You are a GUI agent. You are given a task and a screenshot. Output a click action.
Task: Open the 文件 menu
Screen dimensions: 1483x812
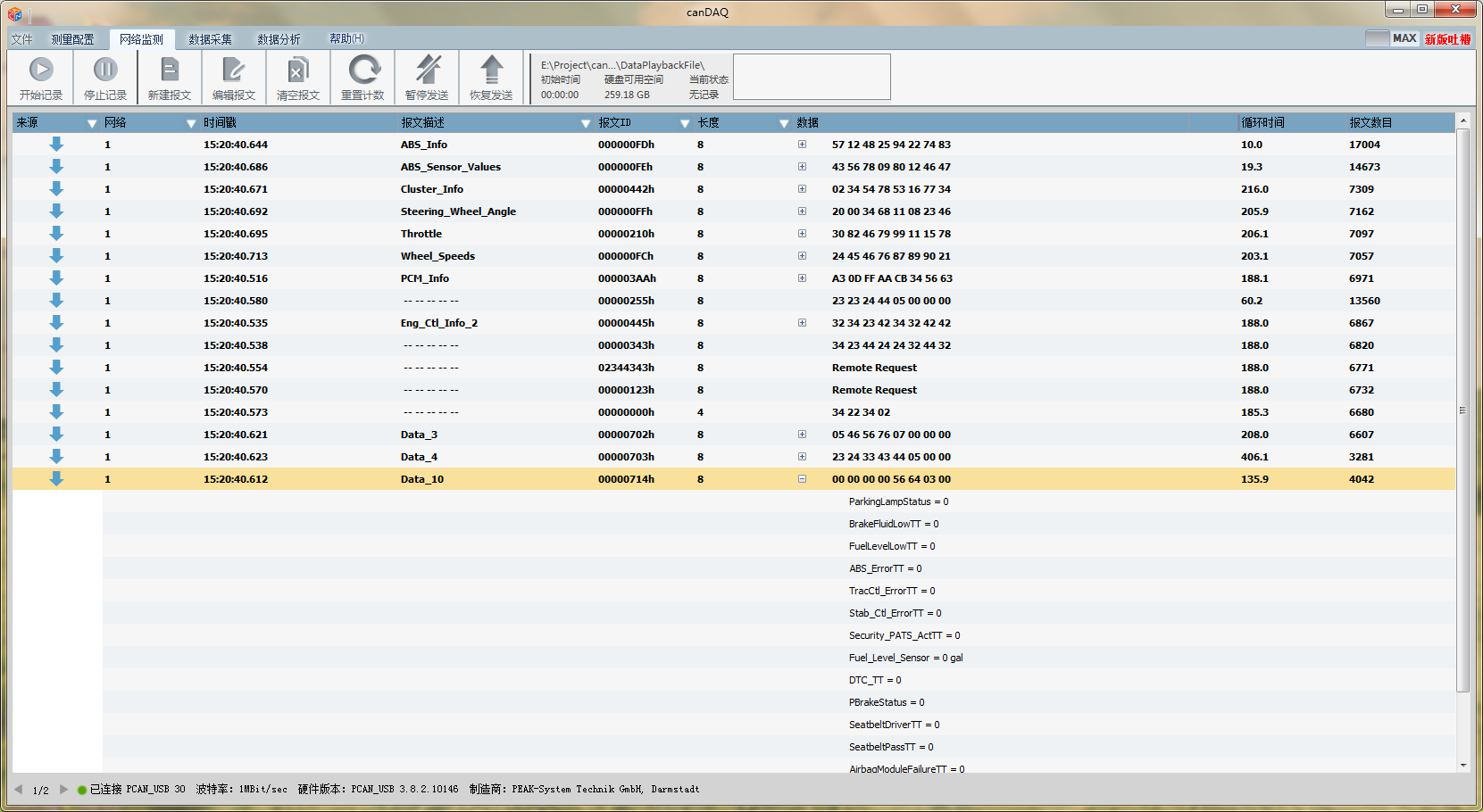(21, 39)
